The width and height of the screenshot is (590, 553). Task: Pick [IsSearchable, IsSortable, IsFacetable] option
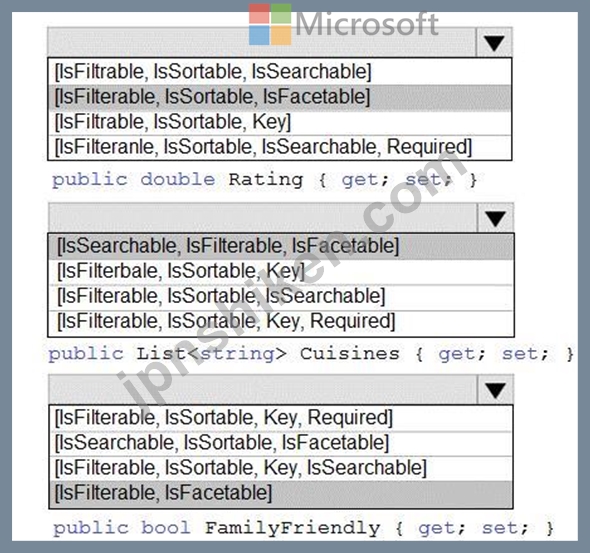[x=281, y=443]
